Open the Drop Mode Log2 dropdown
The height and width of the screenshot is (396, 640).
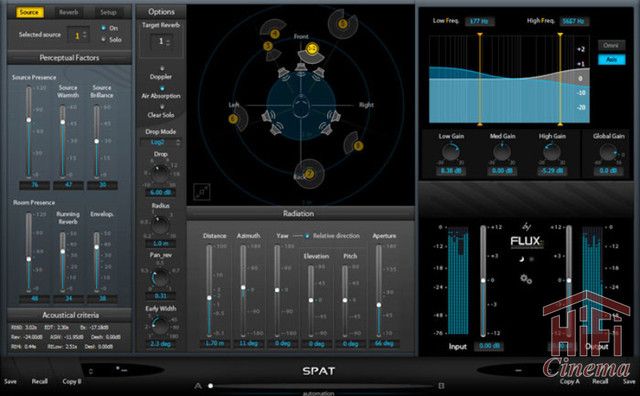[x=160, y=142]
